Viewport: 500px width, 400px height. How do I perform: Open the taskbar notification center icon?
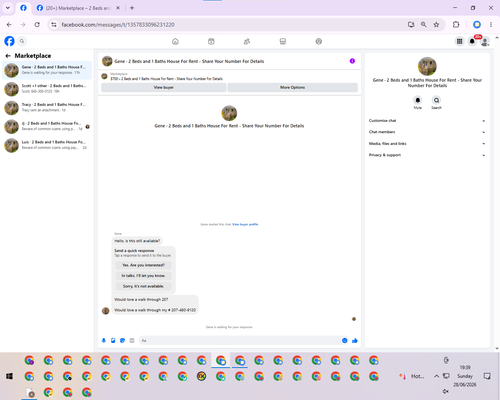coord(487,376)
